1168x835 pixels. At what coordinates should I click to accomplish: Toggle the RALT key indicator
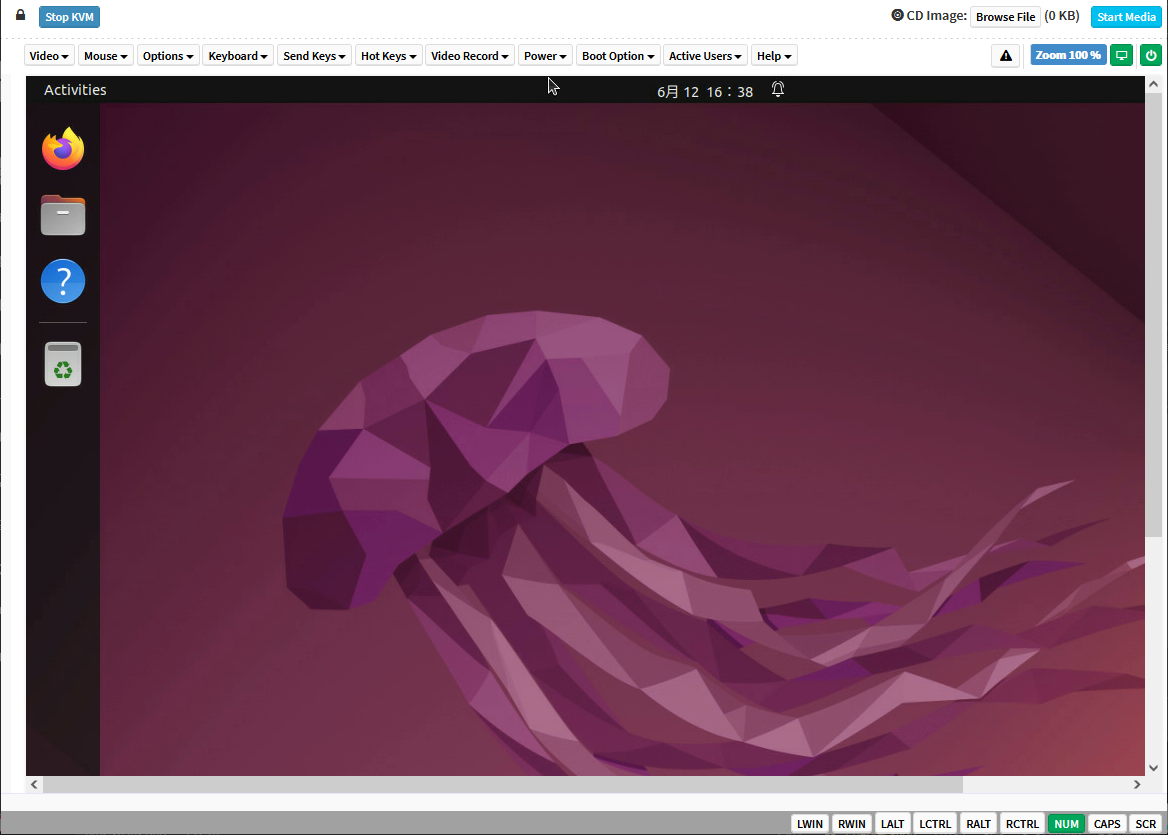(x=978, y=824)
